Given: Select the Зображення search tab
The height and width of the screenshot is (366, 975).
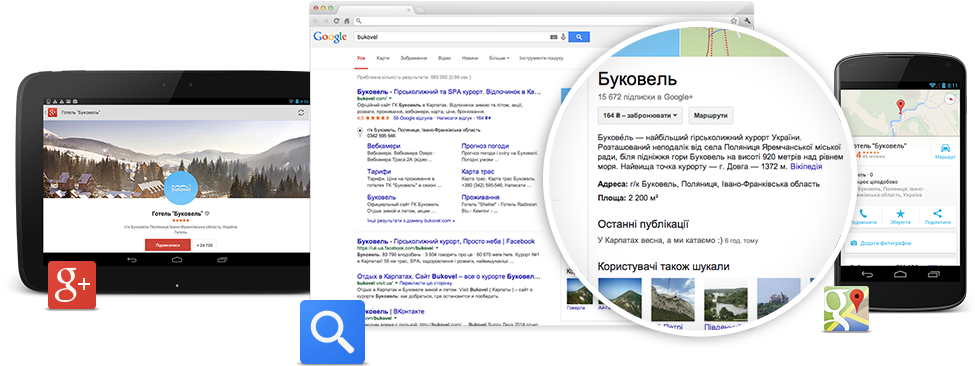Looking at the screenshot, I should click(414, 58).
